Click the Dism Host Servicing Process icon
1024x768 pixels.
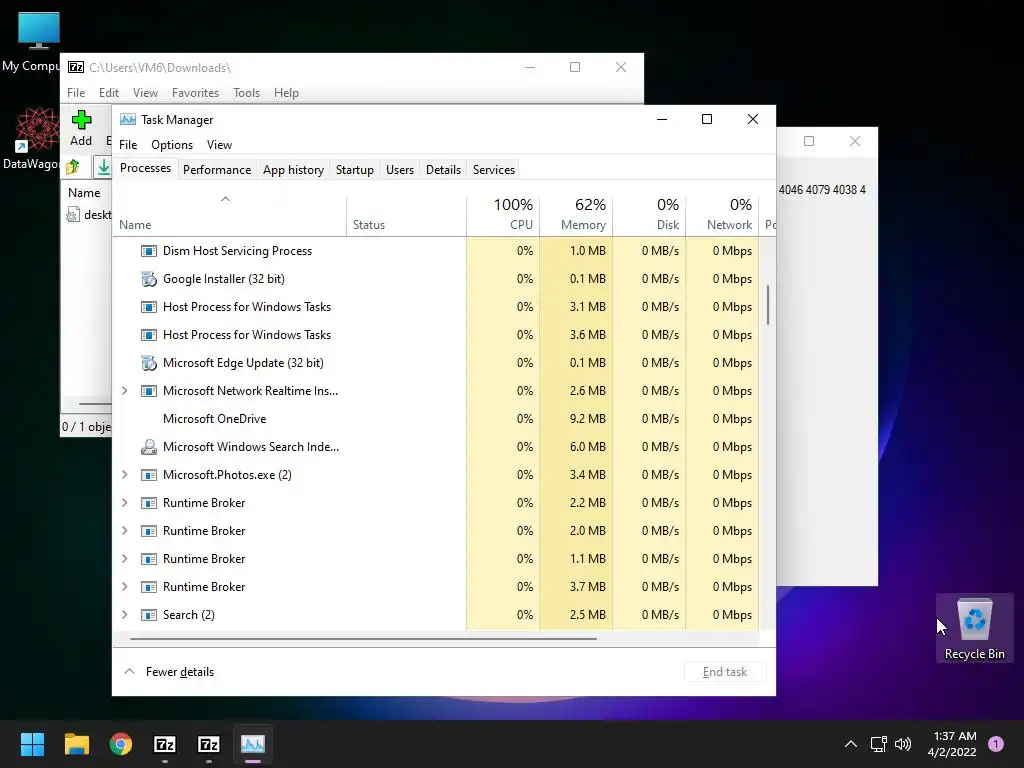pos(149,251)
